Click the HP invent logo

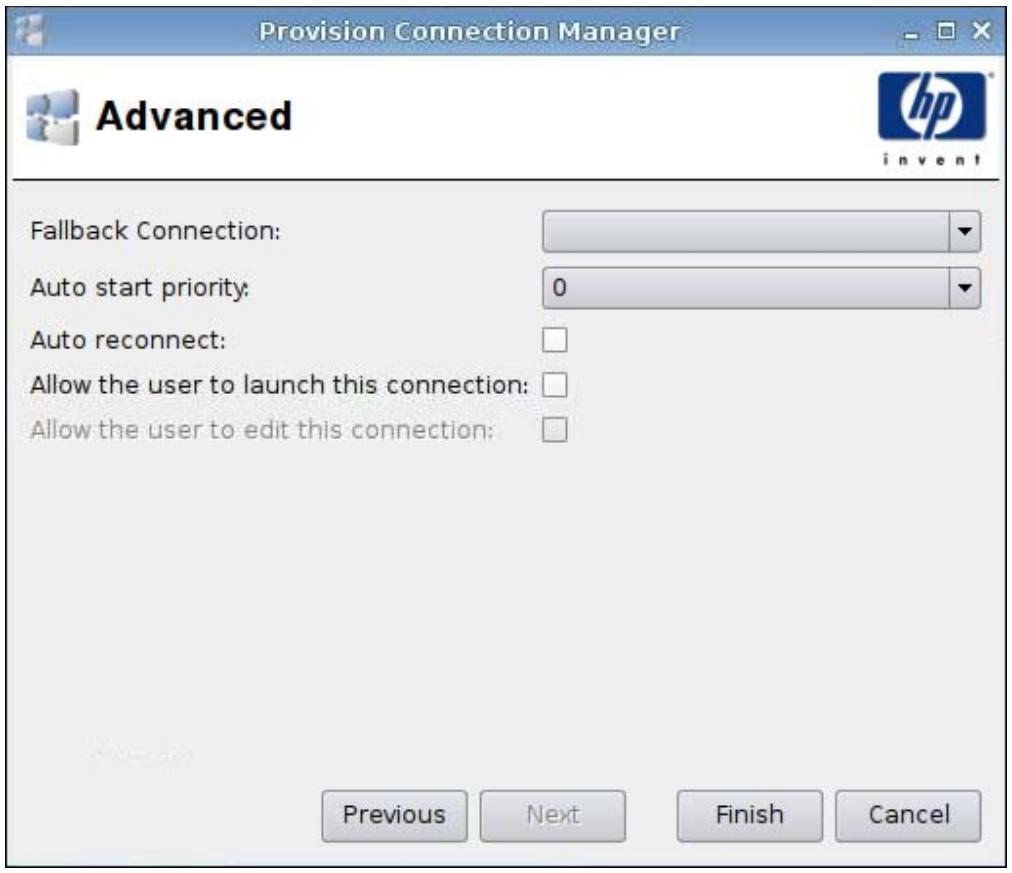point(933,118)
